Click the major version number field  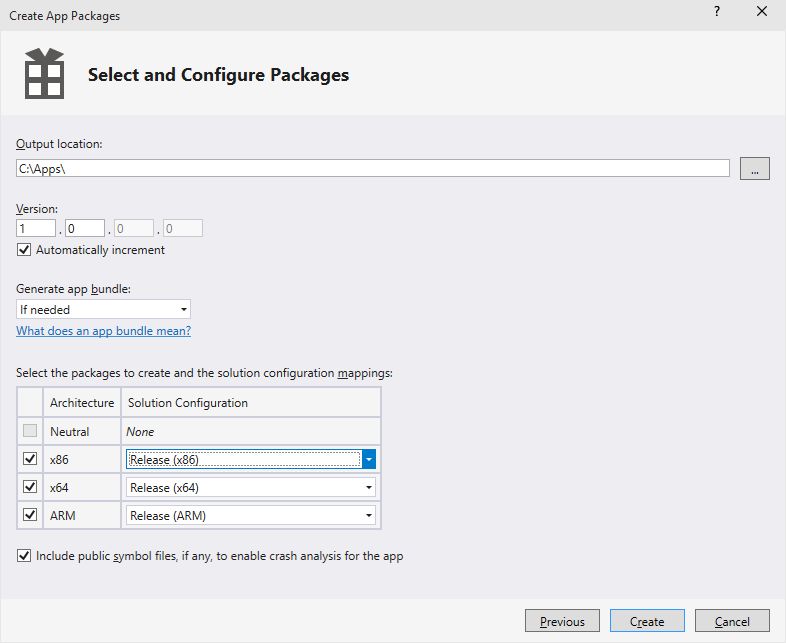36,229
